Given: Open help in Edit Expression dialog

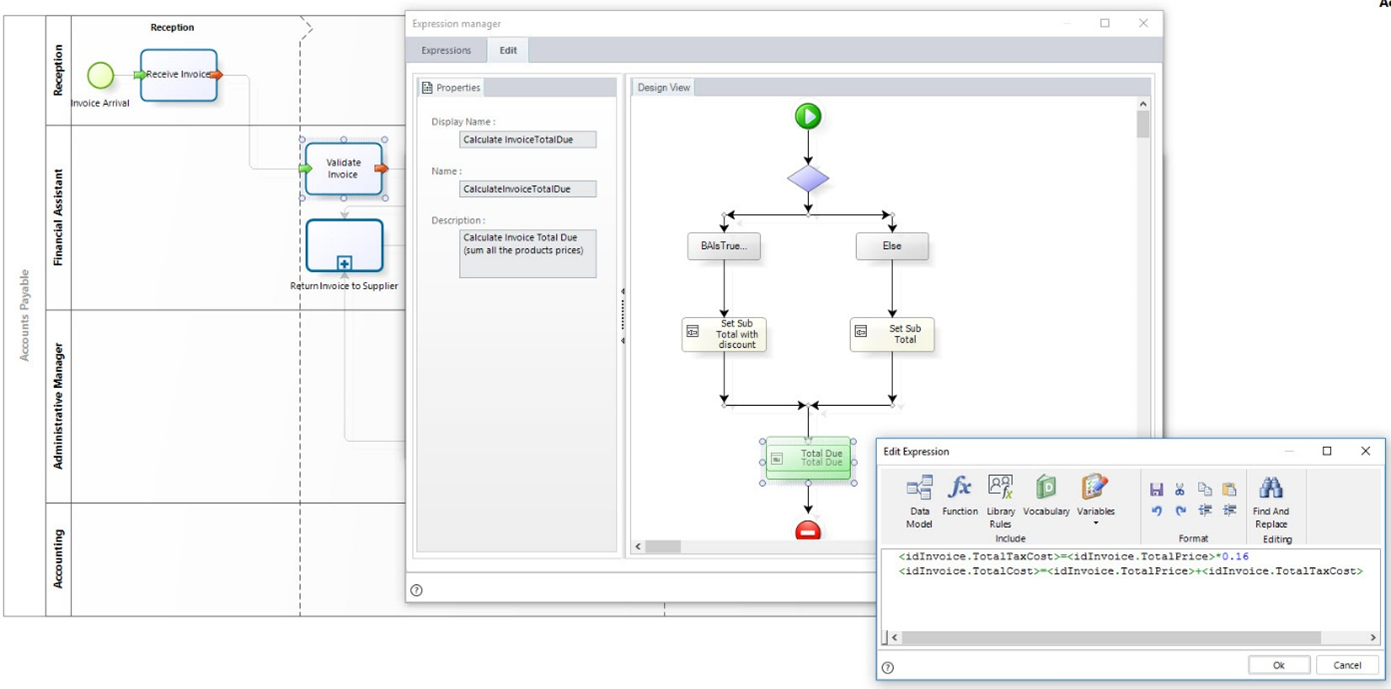Looking at the screenshot, I should tap(888, 667).
